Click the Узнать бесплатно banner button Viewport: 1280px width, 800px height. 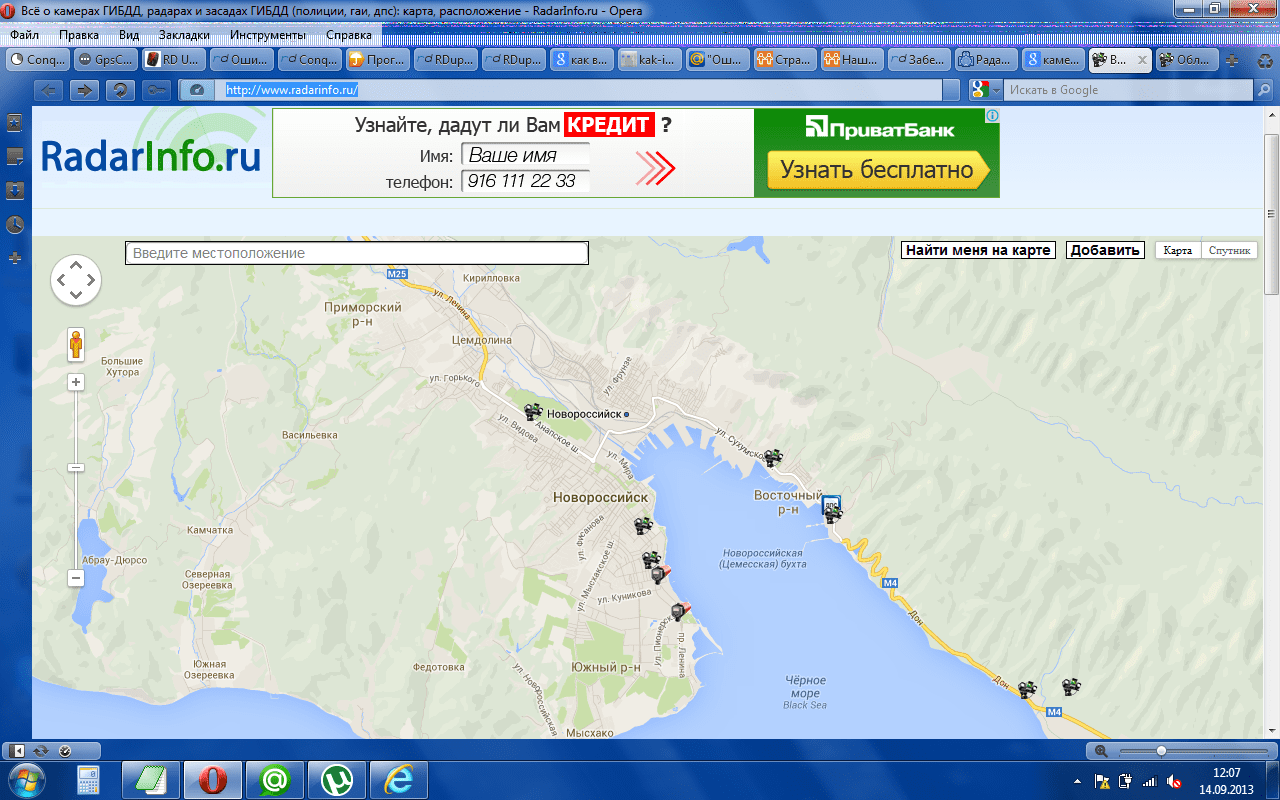[x=876, y=169]
